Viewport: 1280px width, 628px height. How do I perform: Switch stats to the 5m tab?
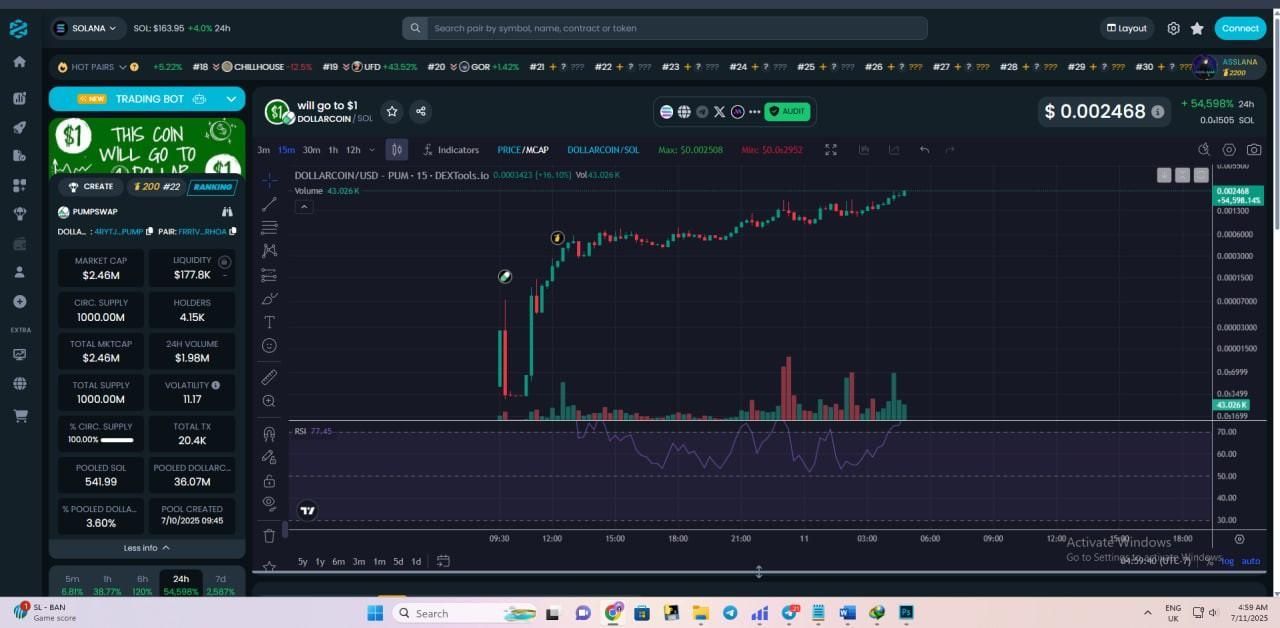coord(73,585)
